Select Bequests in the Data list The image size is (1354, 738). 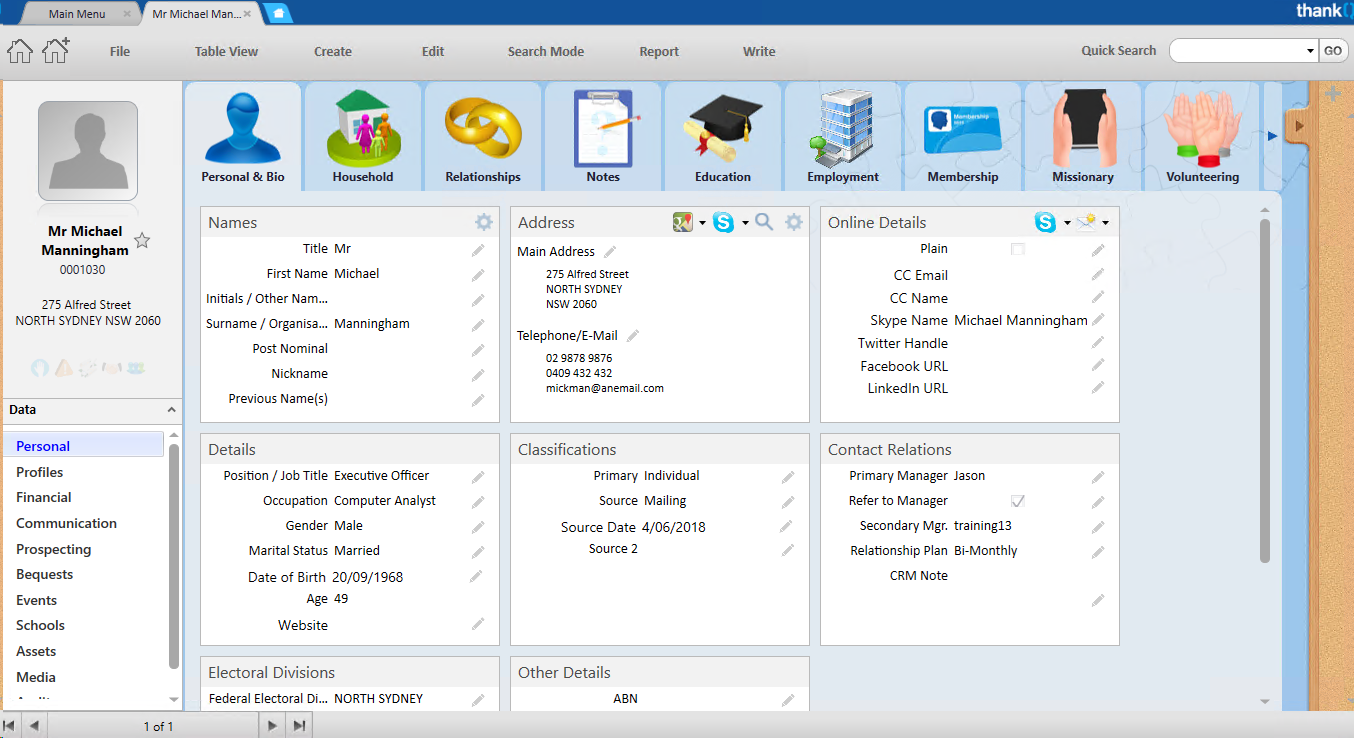point(45,574)
